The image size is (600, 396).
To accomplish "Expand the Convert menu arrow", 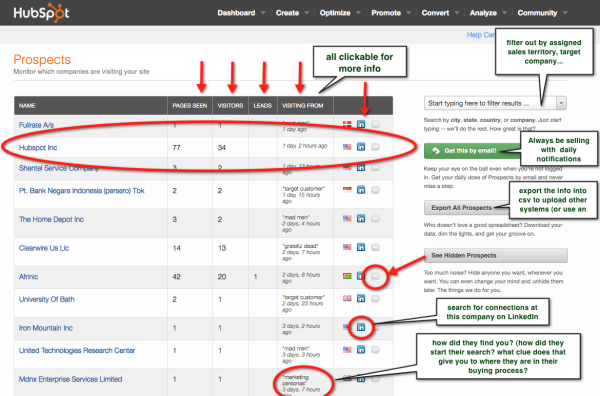I will (x=457, y=13).
